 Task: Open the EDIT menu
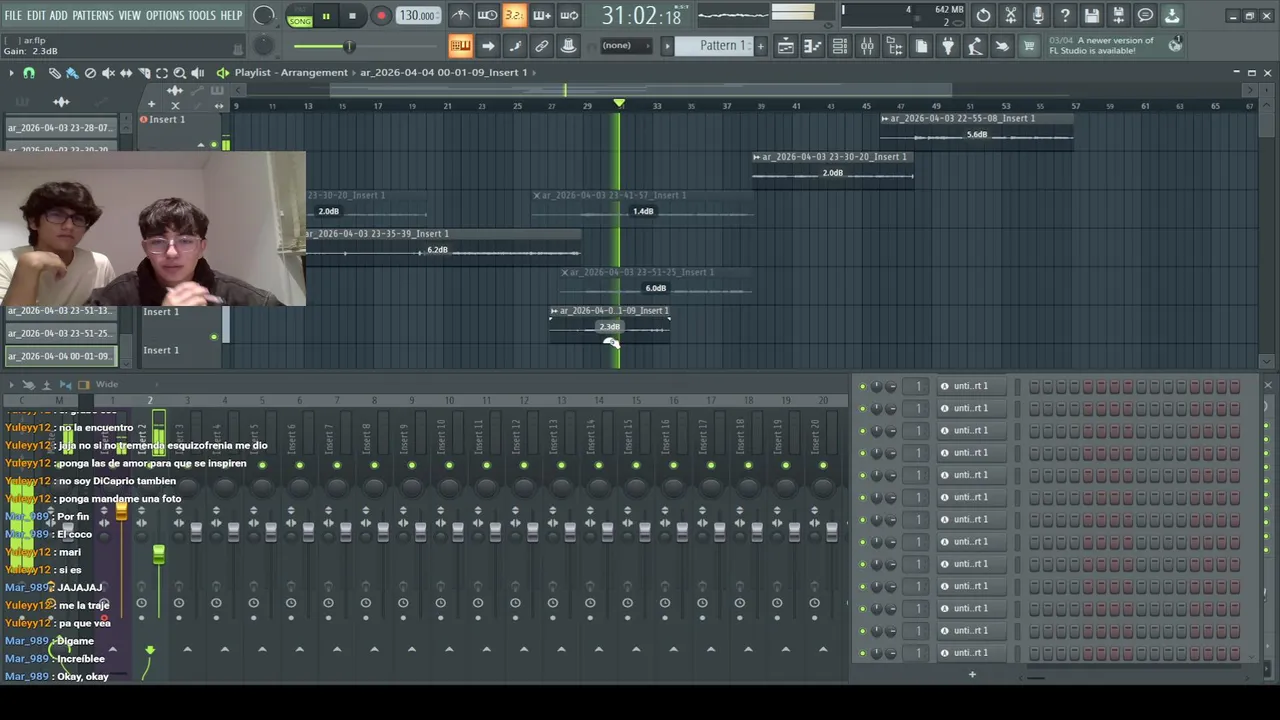36,16
